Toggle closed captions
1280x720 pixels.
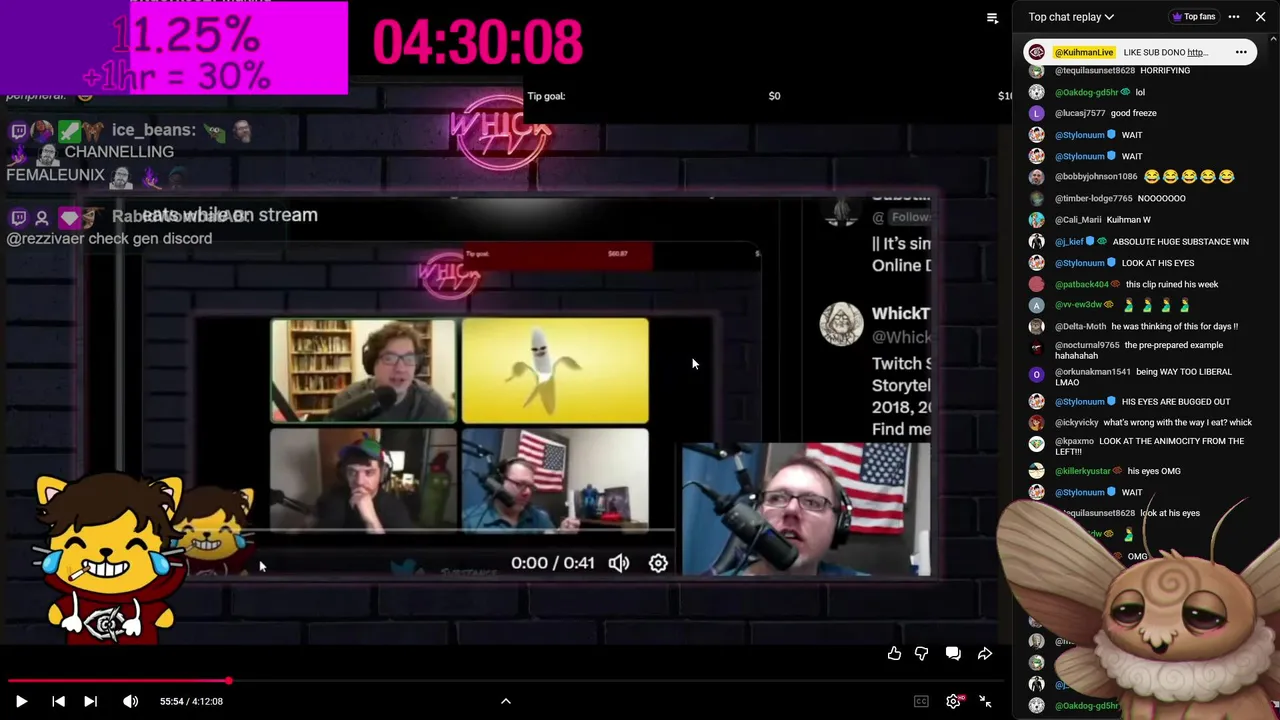click(921, 701)
